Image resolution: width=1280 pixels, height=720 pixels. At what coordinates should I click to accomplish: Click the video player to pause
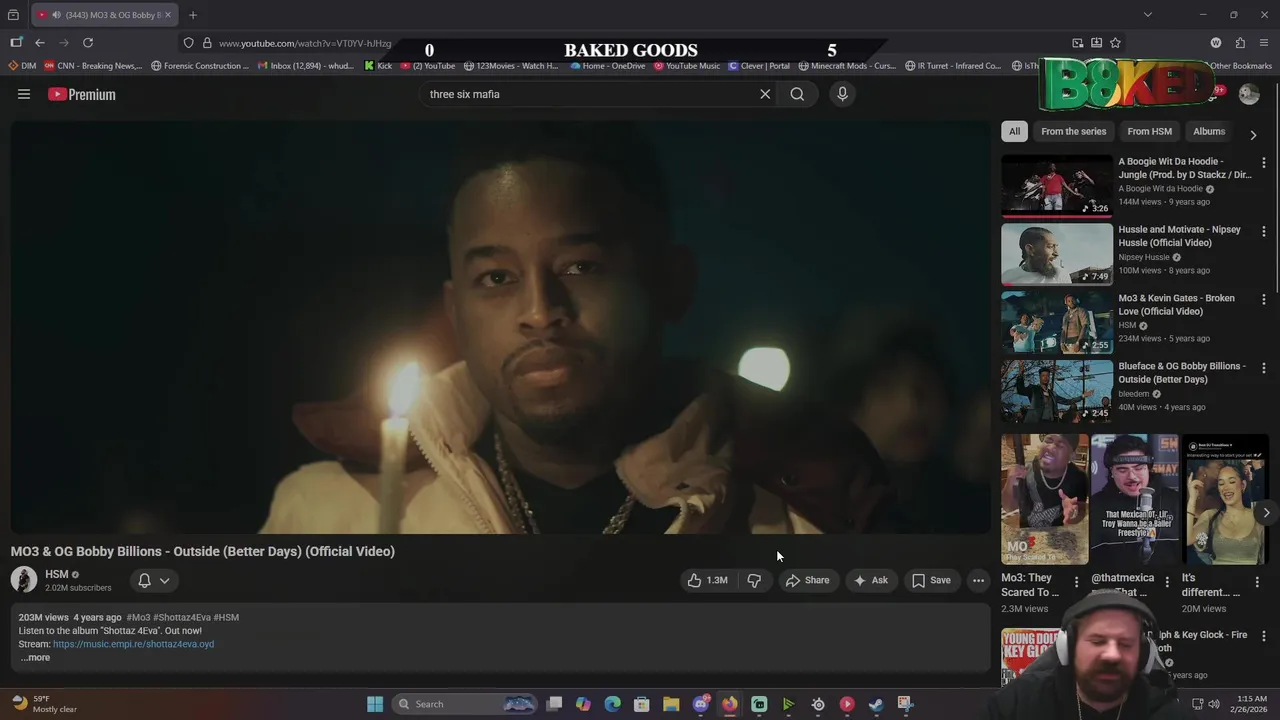(x=500, y=328)
